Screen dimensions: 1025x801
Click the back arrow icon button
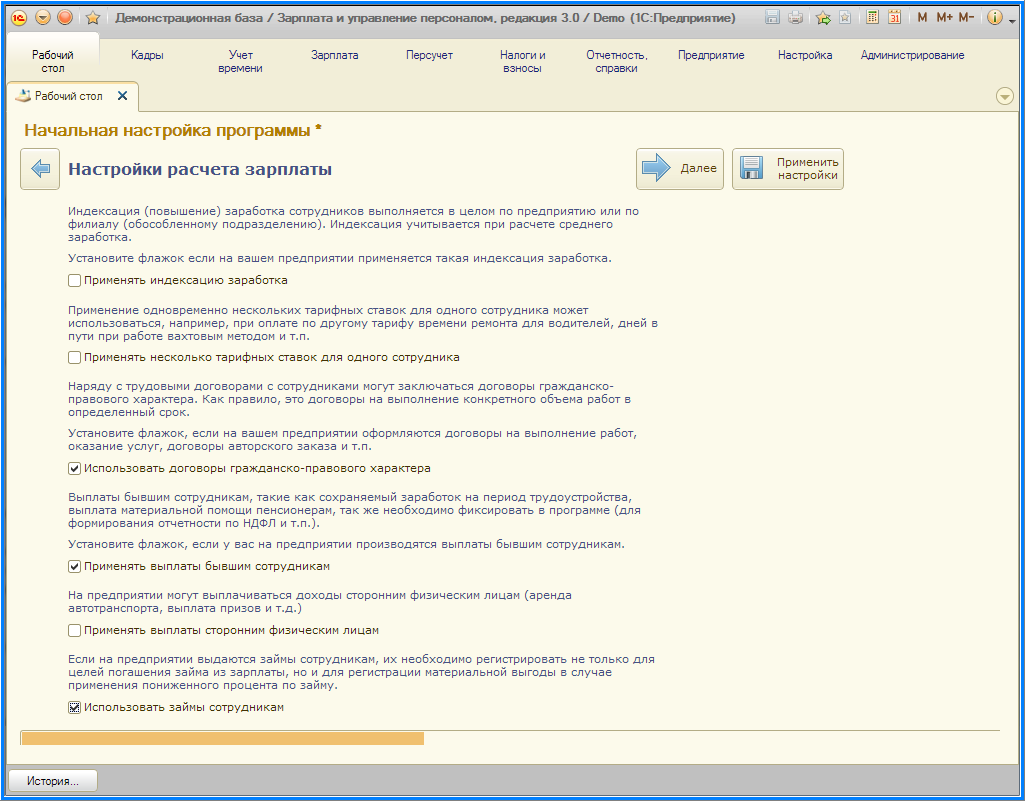(x=40, y=169)
